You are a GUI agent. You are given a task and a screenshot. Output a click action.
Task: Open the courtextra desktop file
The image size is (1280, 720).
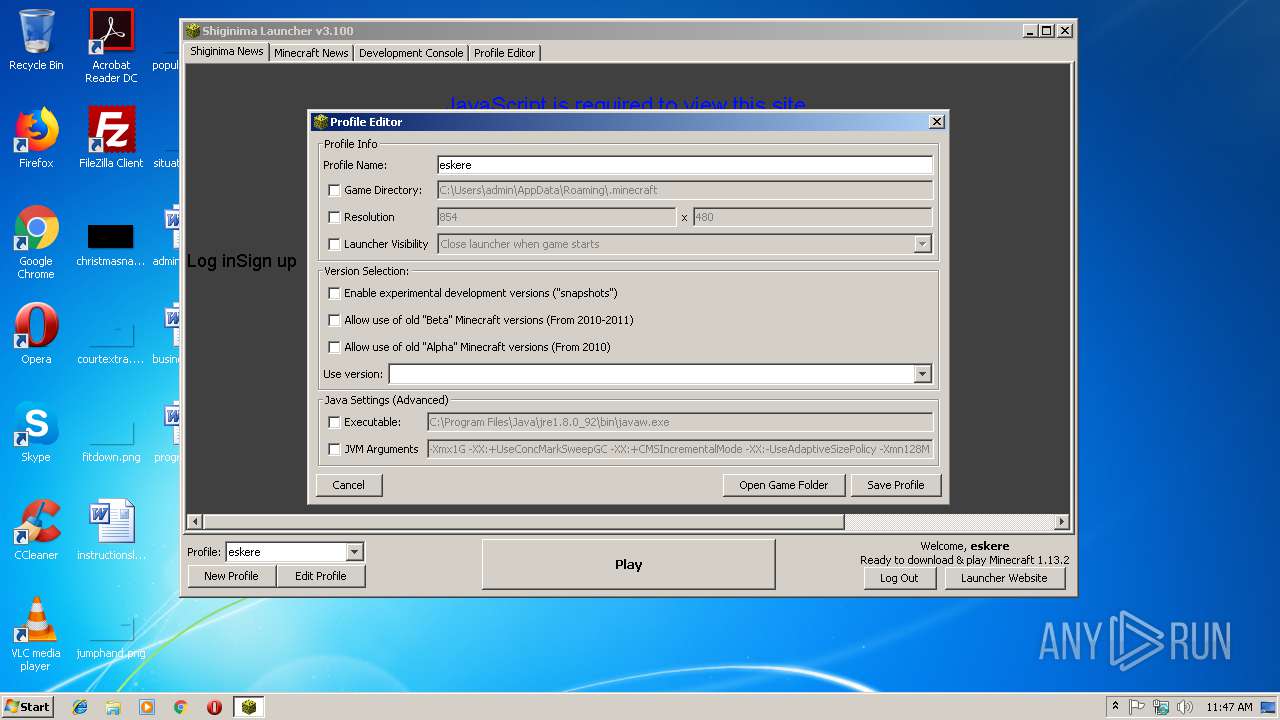111,341
